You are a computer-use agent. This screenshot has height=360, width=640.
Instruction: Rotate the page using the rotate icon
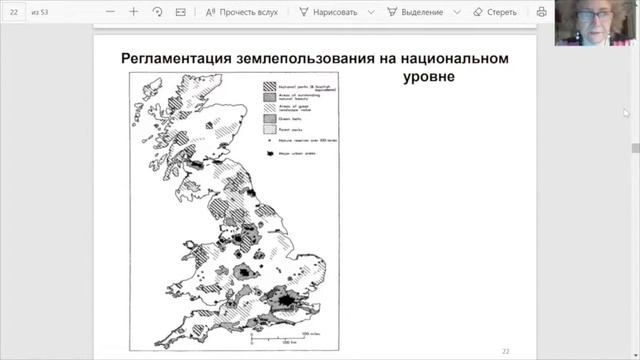[x=157, y=12]
